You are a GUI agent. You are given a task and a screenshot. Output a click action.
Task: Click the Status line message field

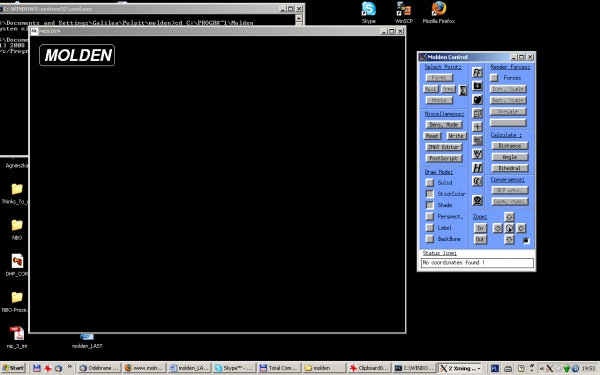(477, 263)
